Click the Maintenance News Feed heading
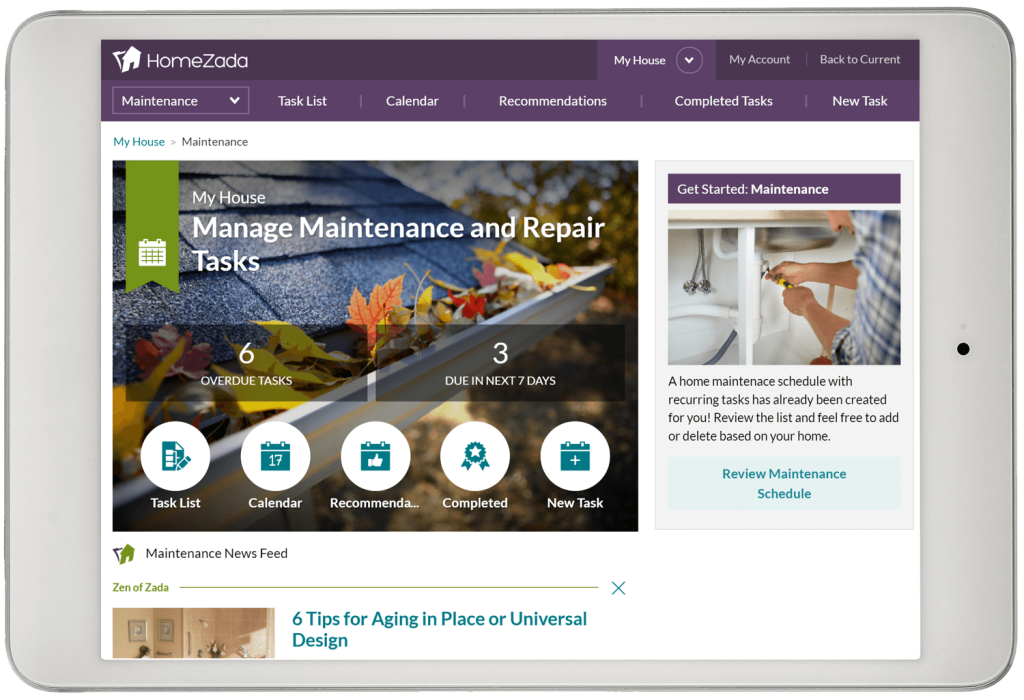Image resolution: width=1024 pixels, height=700 pixels. point(216,554)
